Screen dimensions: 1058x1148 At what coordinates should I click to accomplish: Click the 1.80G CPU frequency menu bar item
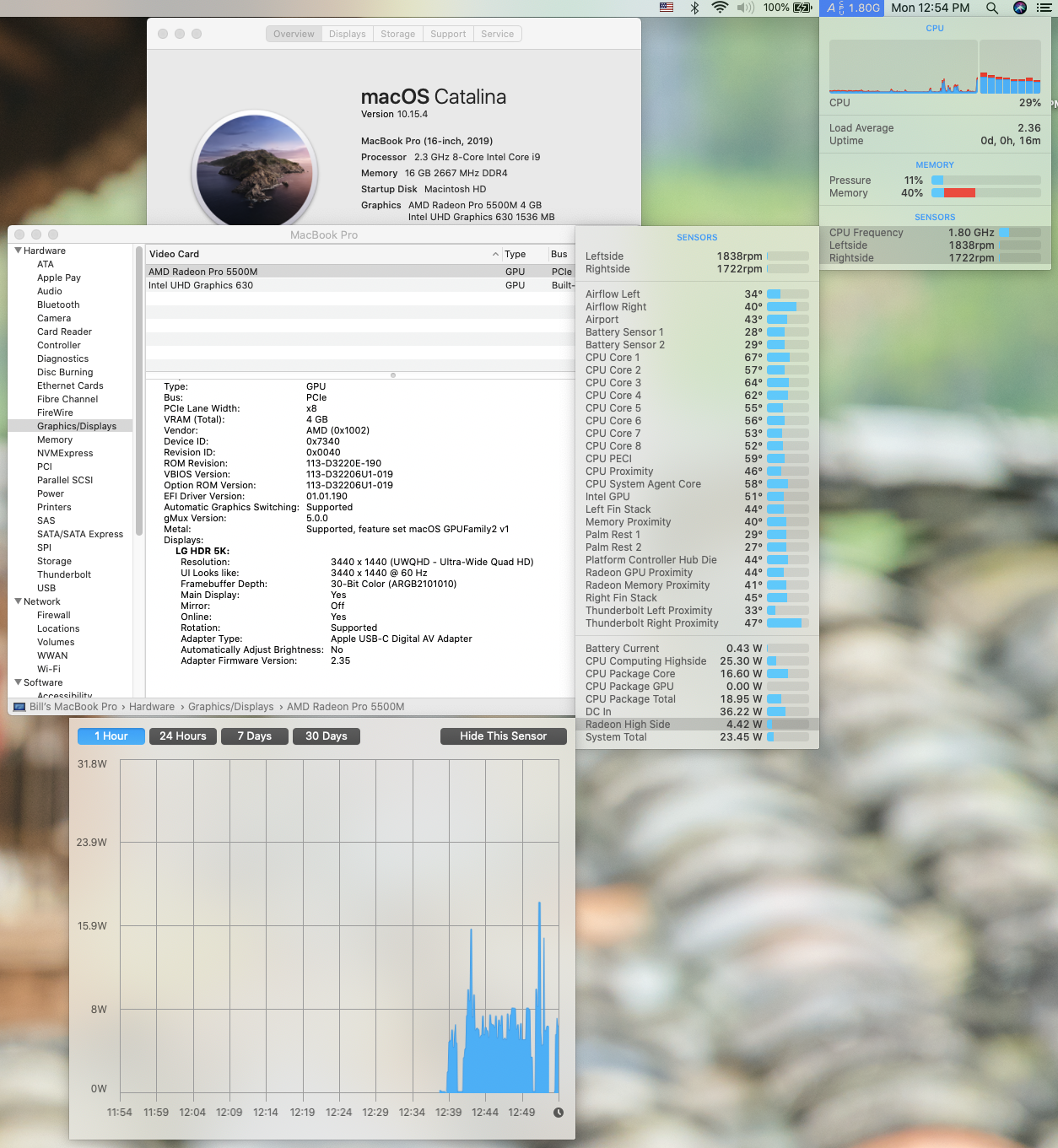[x=853, y=8]
